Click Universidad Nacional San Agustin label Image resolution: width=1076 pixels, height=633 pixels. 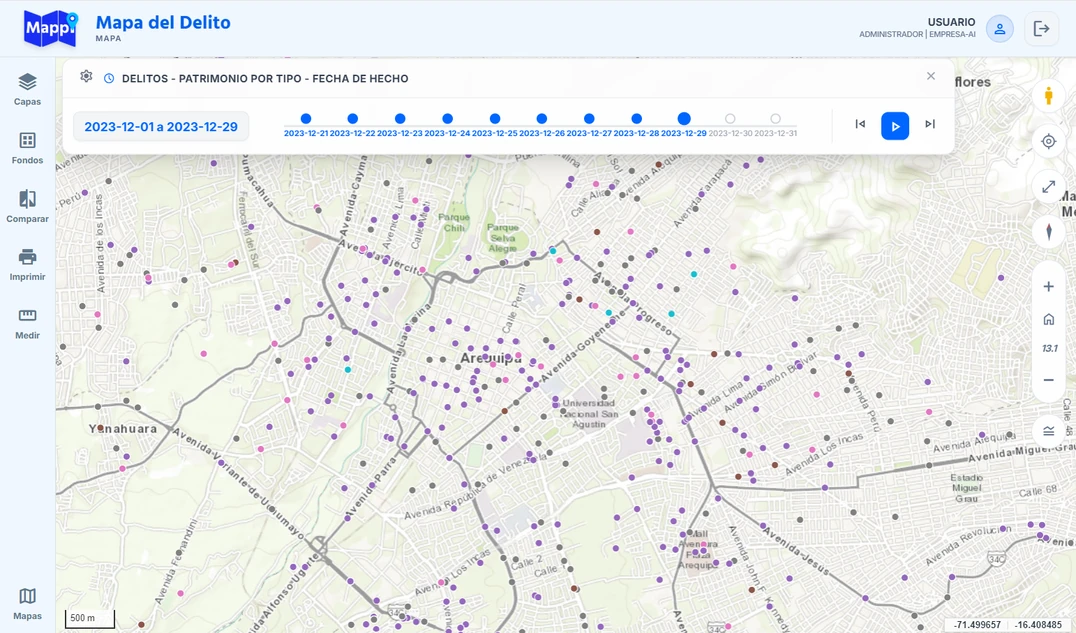pos(589,413)
